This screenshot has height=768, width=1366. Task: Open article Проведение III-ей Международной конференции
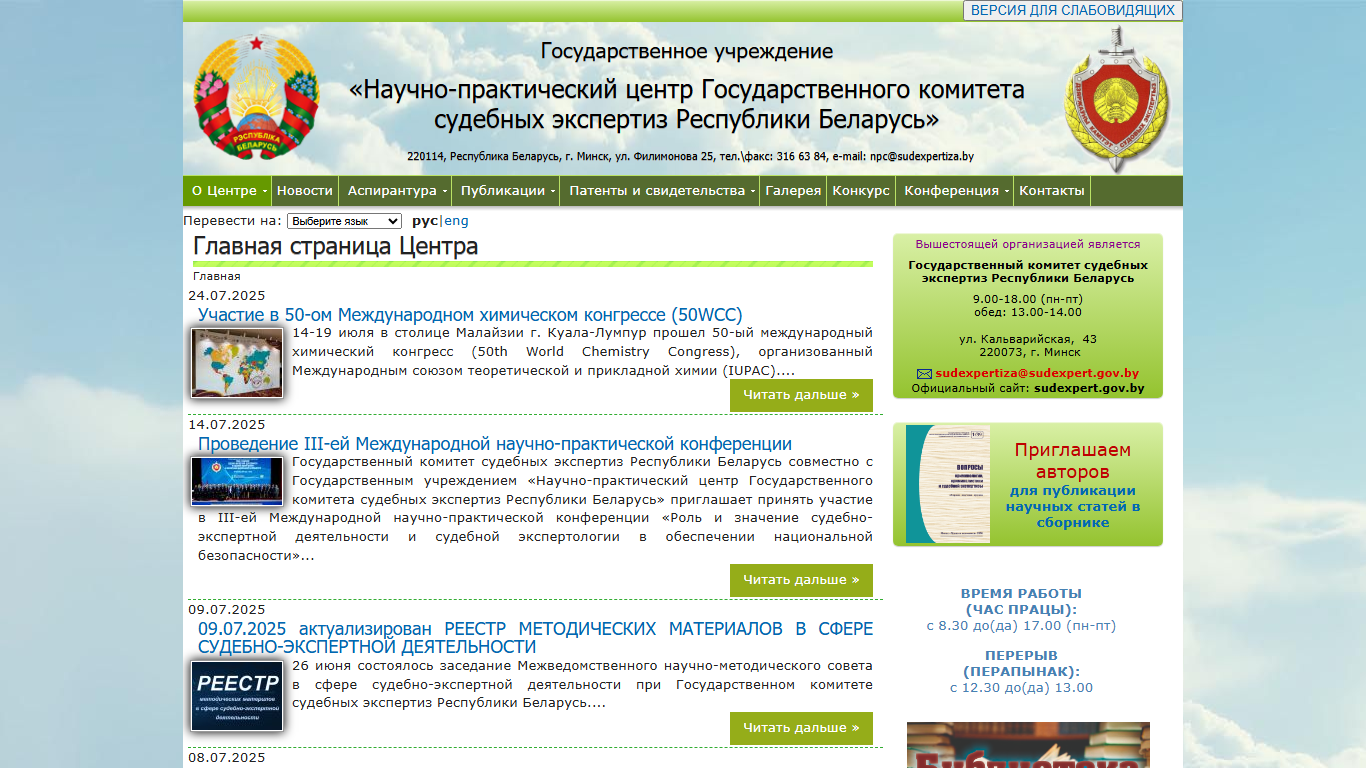(x=495, y=444)
